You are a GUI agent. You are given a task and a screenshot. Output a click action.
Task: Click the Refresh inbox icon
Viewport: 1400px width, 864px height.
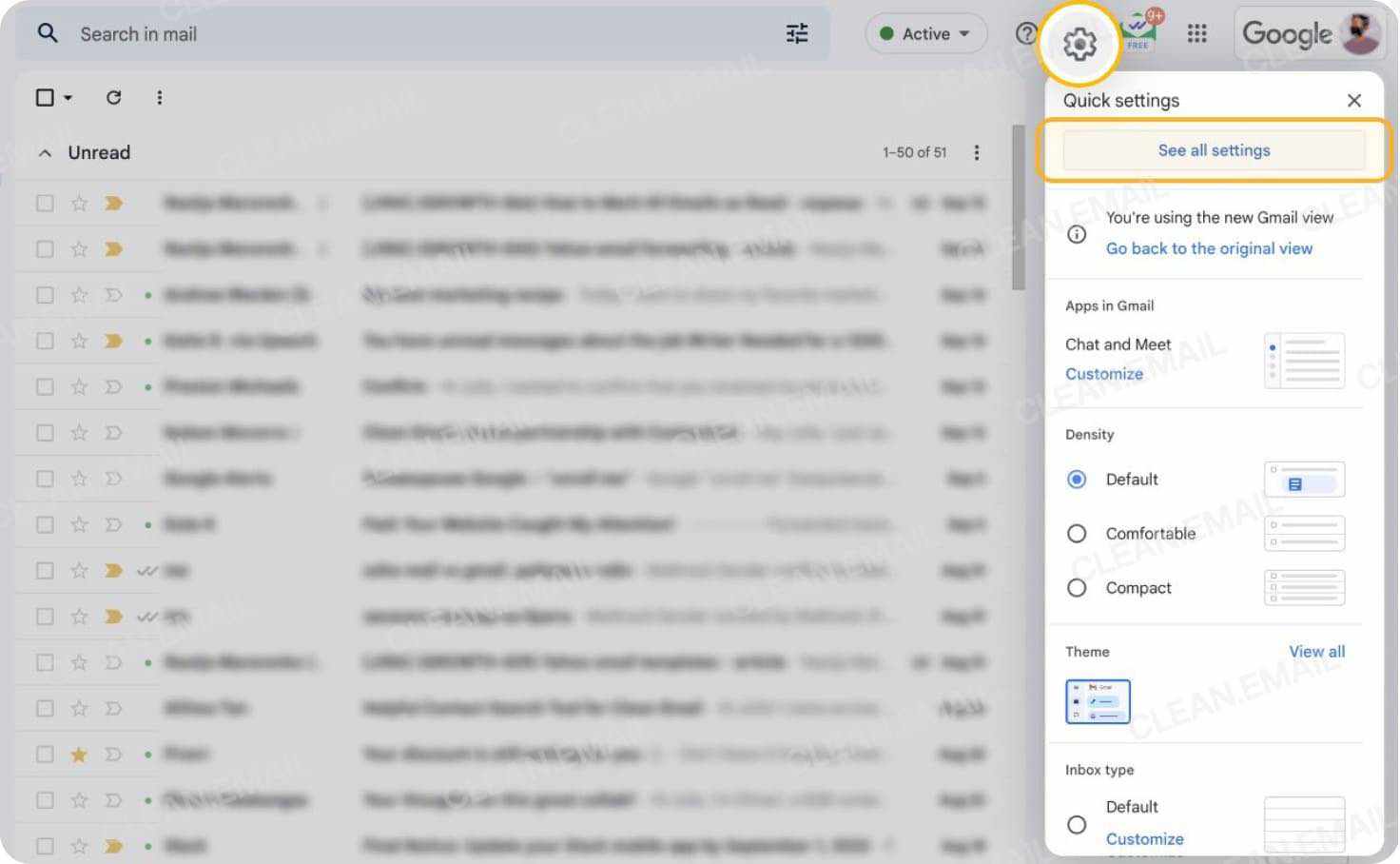113,97
